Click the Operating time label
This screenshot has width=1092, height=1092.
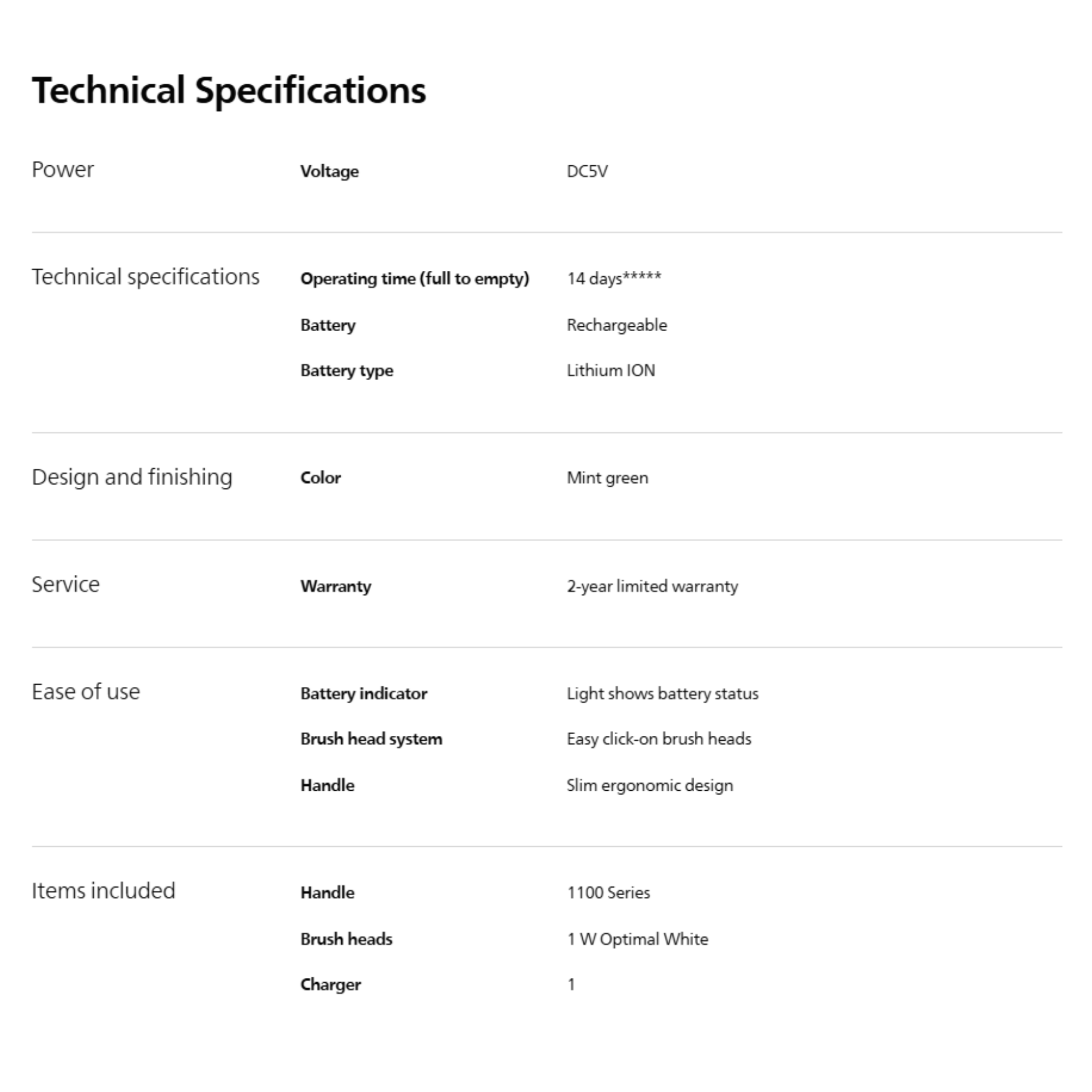click(x=414, y=279)
